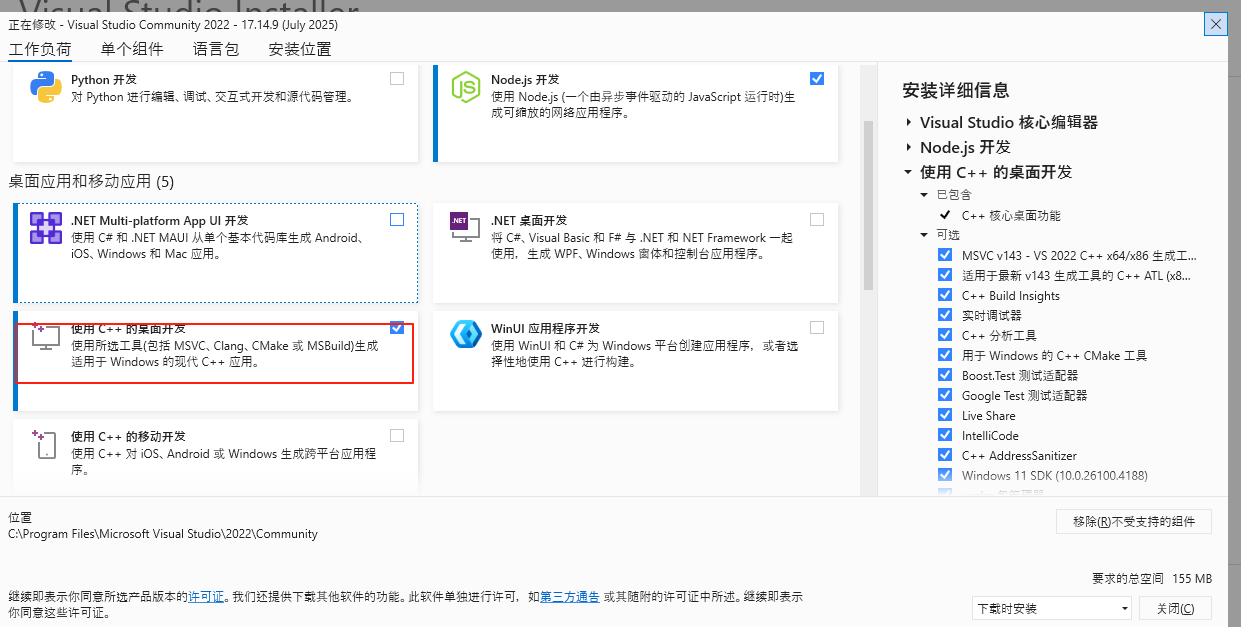The image size is (1241, 627).
Task: Check the 使用 C++ 的移动开发 checkbox
Action: (x=397, y=435)
